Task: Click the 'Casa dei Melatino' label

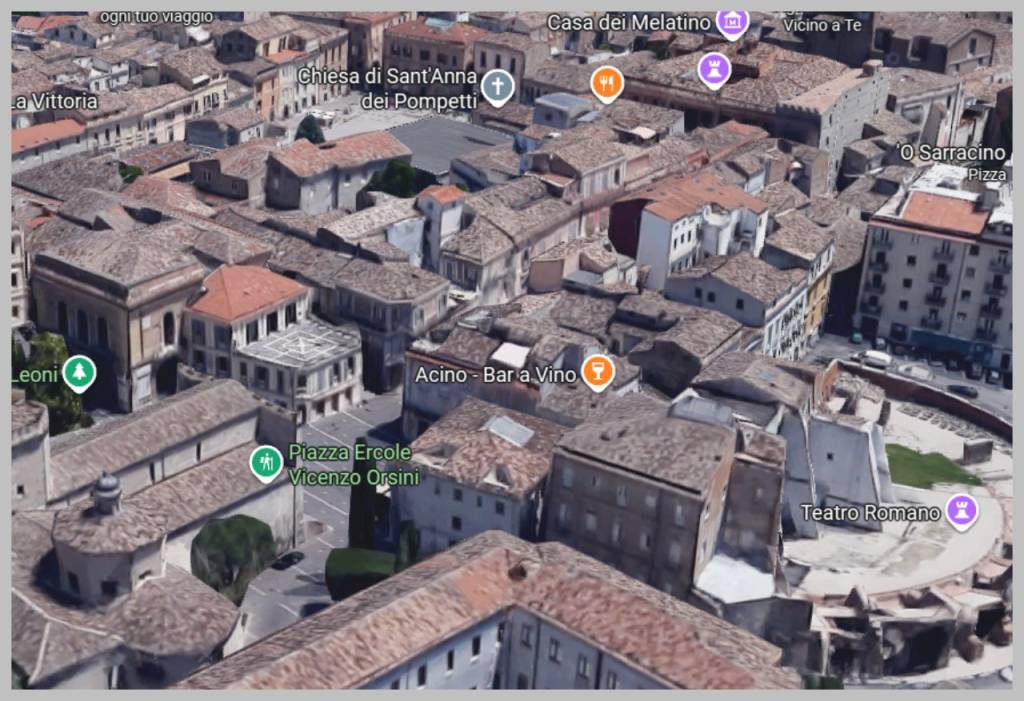Action: pyautogui.click(x=629, y=21)
